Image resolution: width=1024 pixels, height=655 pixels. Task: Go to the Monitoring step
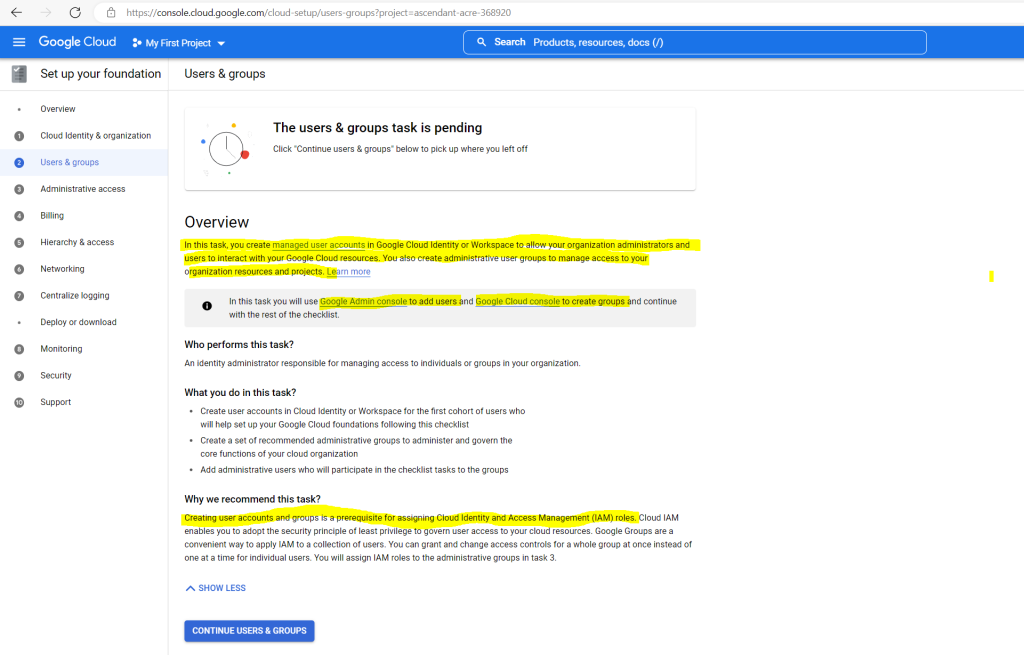[x=61, y=349]
